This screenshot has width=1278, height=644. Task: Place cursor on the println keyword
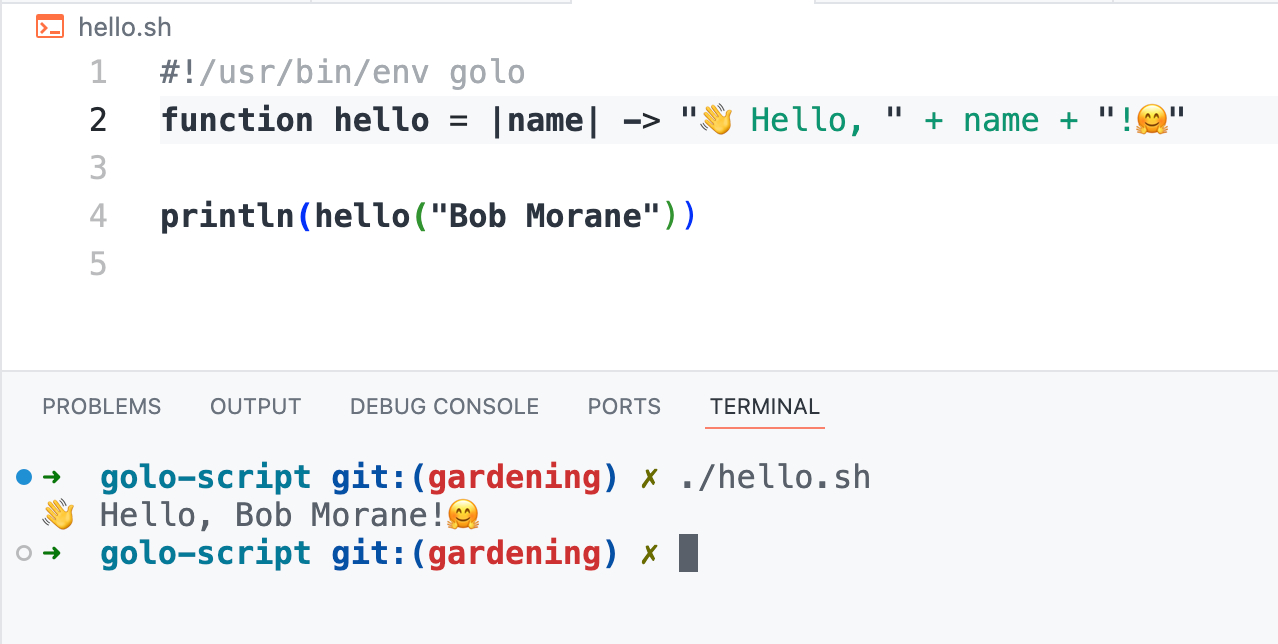click(x=228, y=216)
